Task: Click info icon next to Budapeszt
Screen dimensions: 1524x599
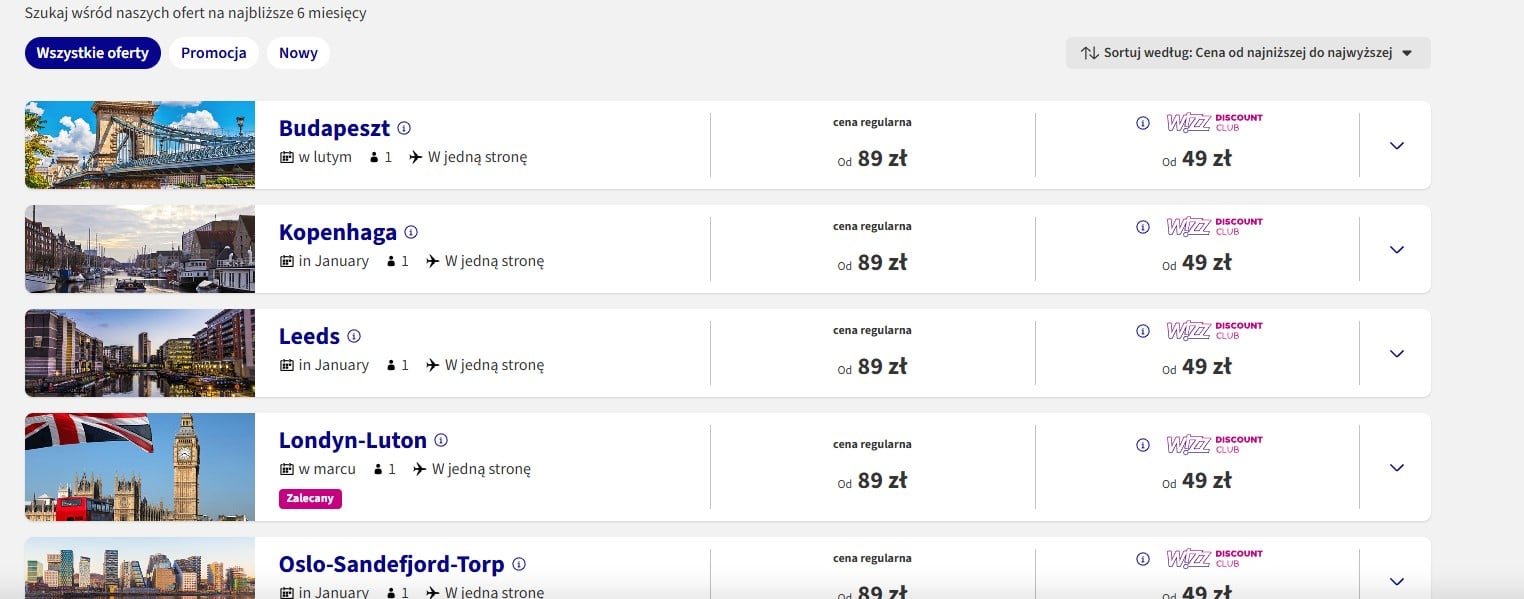Action: (404, 128)
